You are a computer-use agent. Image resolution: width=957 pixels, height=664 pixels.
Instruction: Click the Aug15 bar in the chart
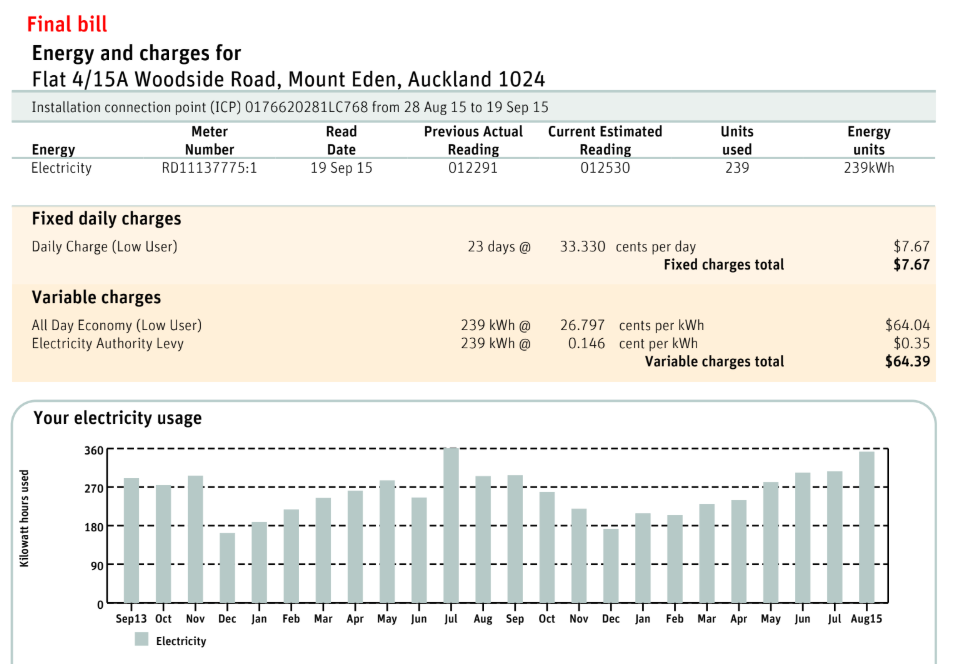pos(866,527)
